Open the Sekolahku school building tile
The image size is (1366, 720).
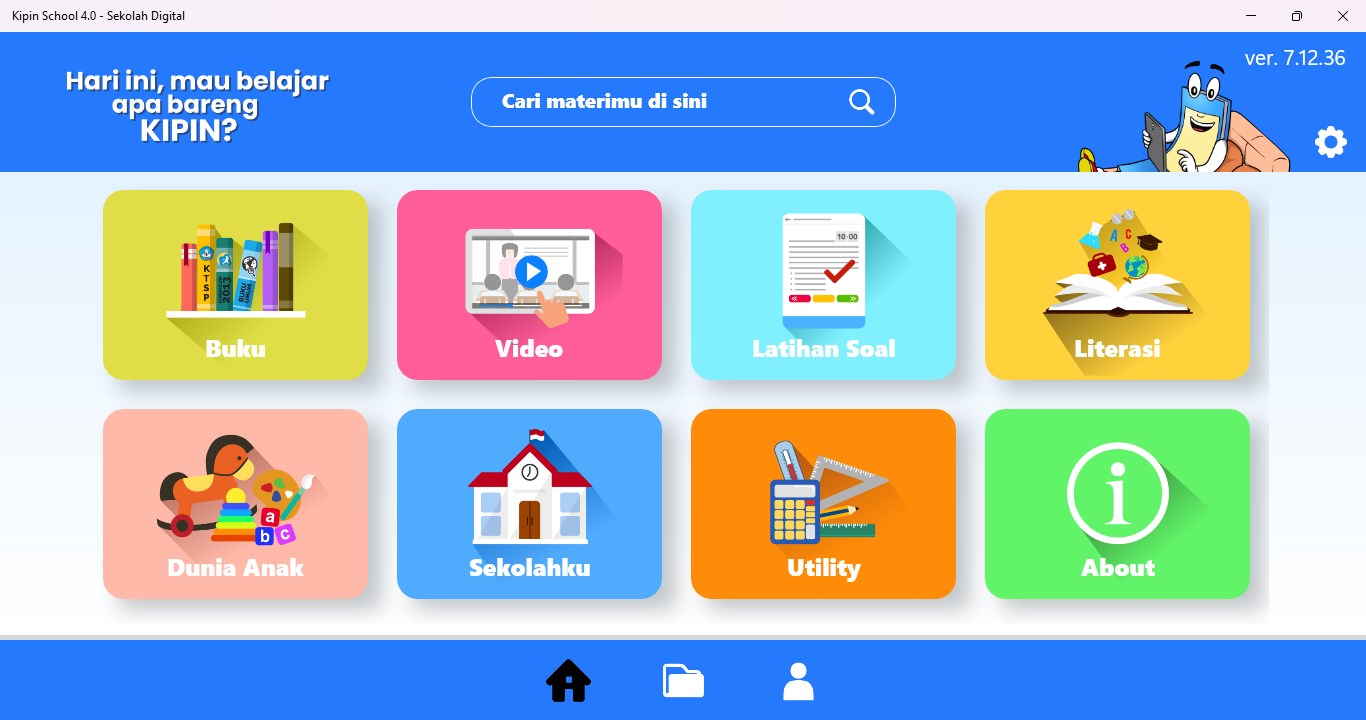pyautogui.click(x=529, y=504)
